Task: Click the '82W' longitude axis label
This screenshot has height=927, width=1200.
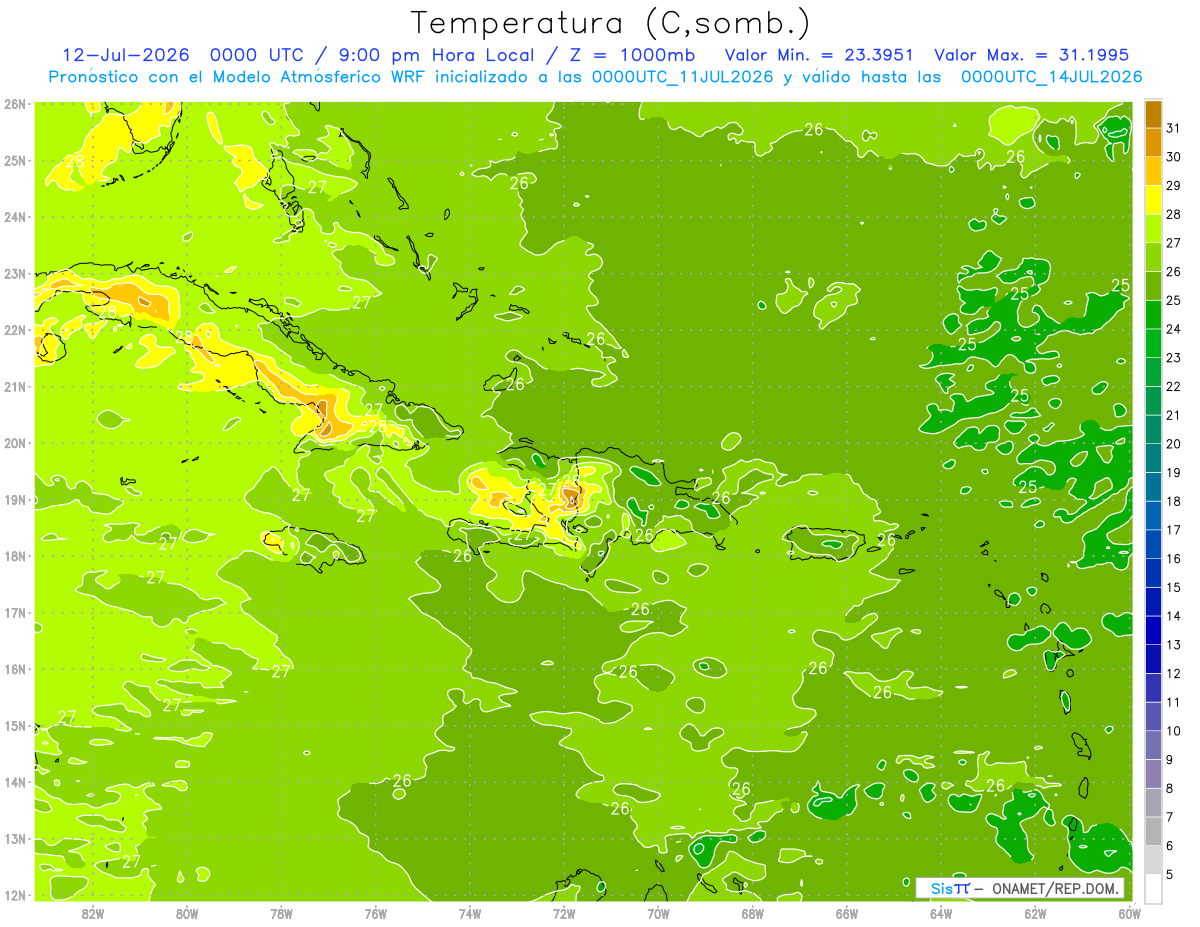Action: [93, 913]
